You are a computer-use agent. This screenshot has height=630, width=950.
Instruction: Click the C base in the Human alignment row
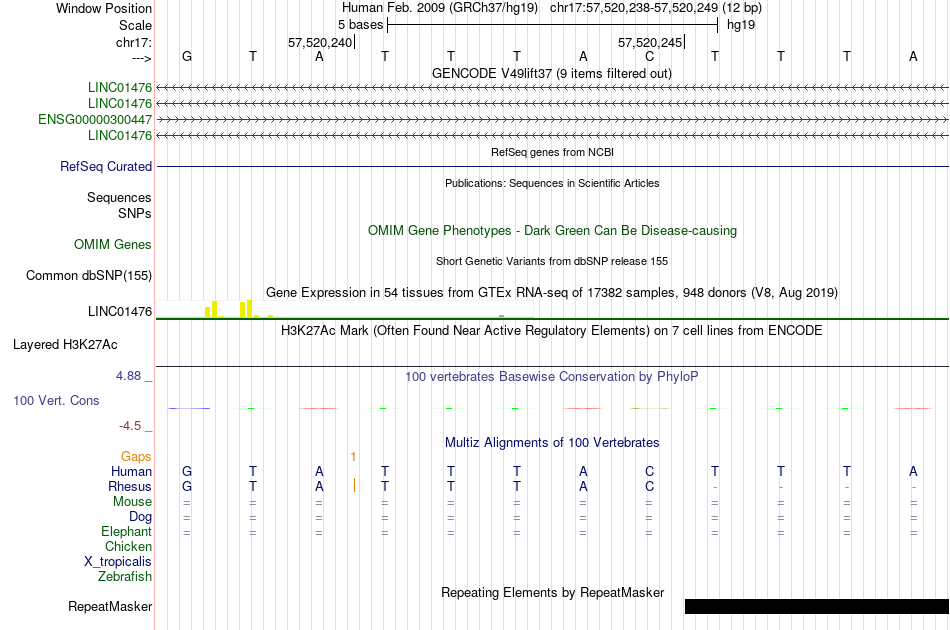coord(649,471)
